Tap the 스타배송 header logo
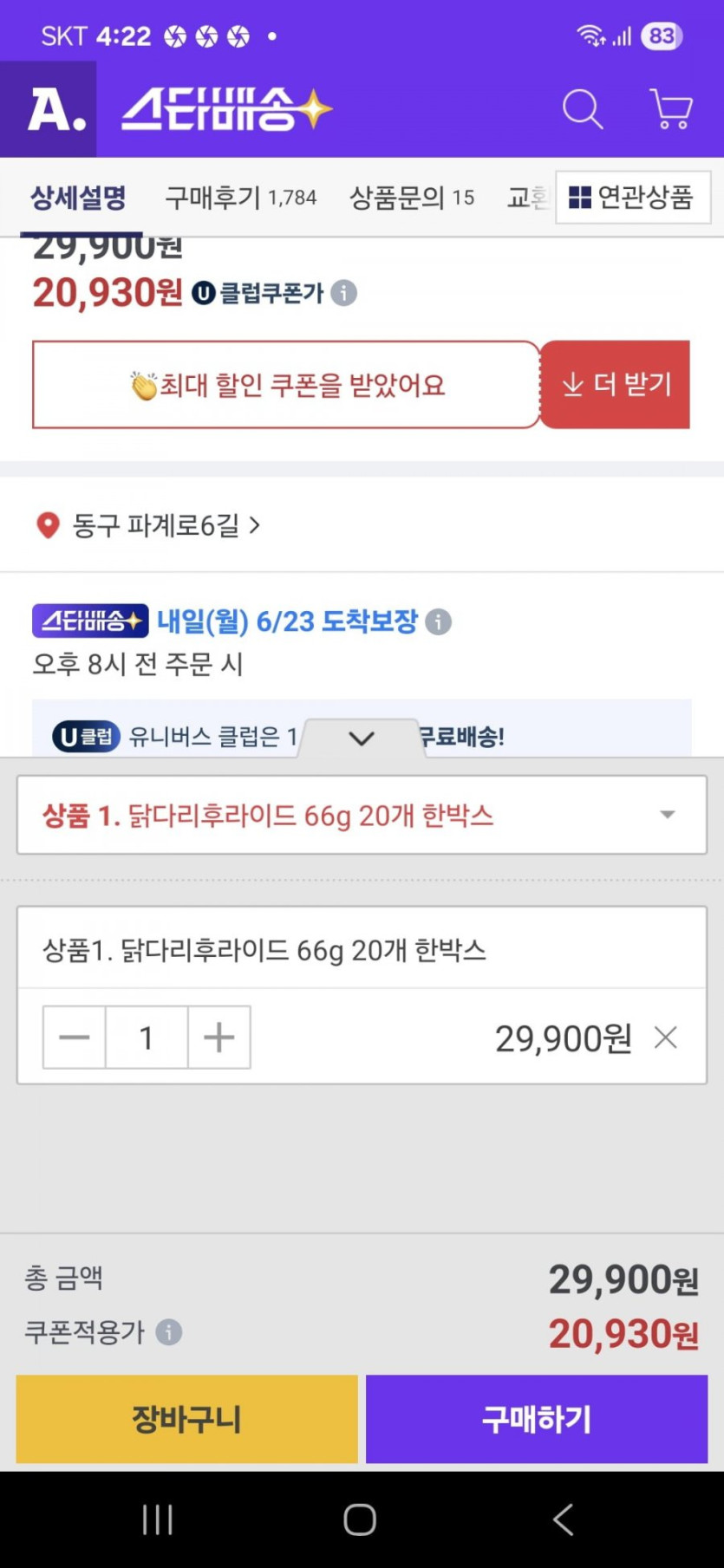 coord(226,109)
